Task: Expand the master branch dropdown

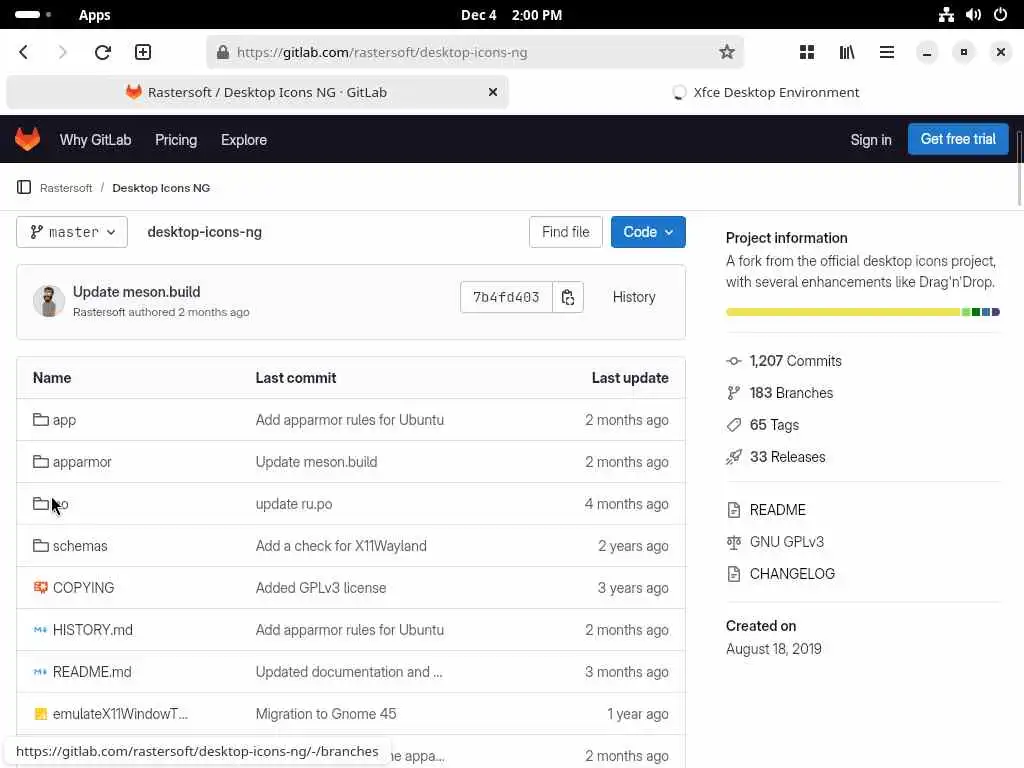Action: (x=72, y=232)
